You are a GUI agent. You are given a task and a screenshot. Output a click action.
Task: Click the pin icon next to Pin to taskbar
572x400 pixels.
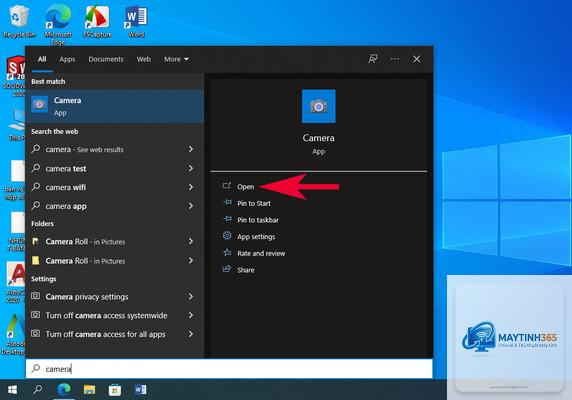(x=227, y=219)
